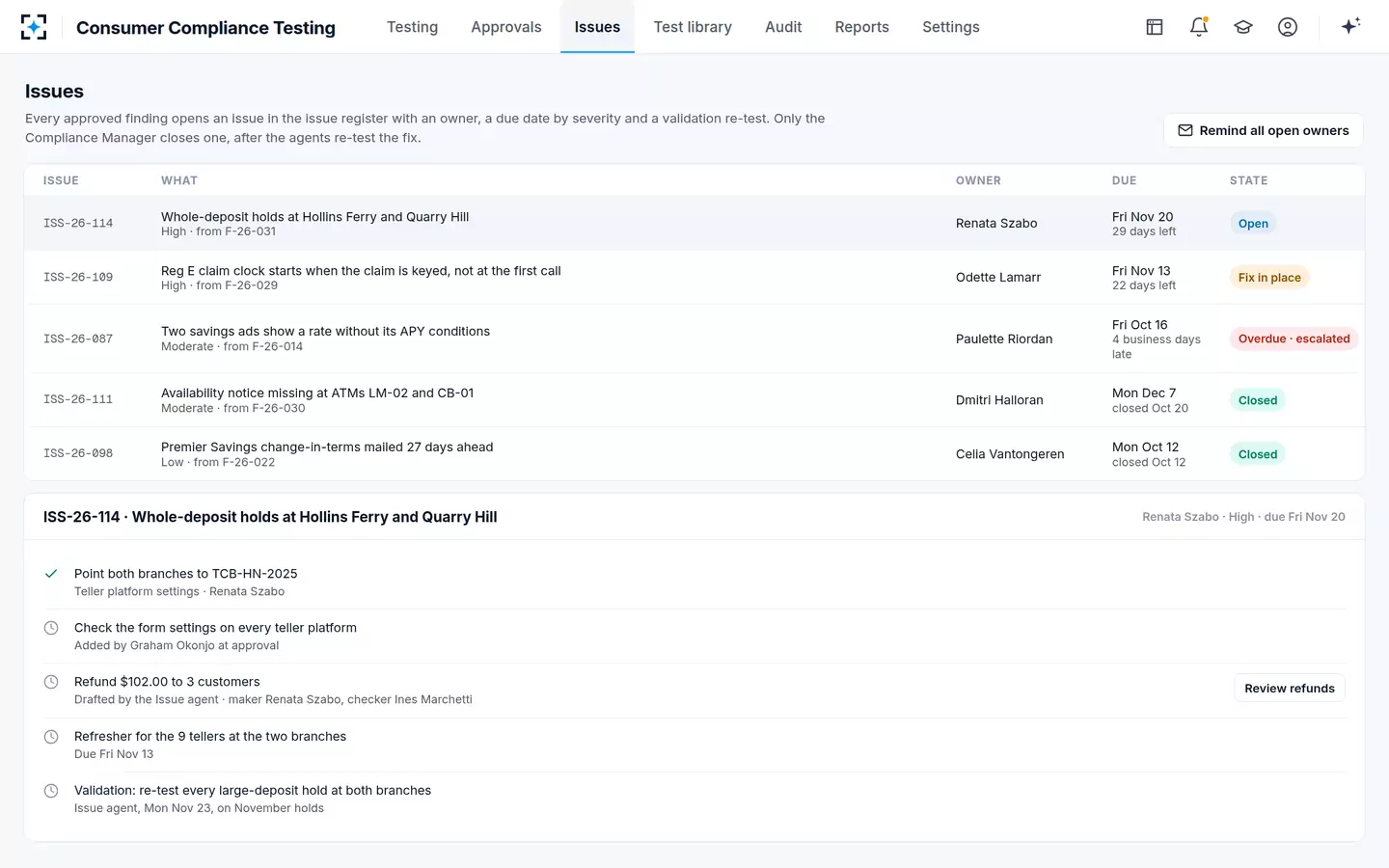The height and width of the screenshot is (868, 1389).
Task: Open the Reports tab
Action: (862, 27)
